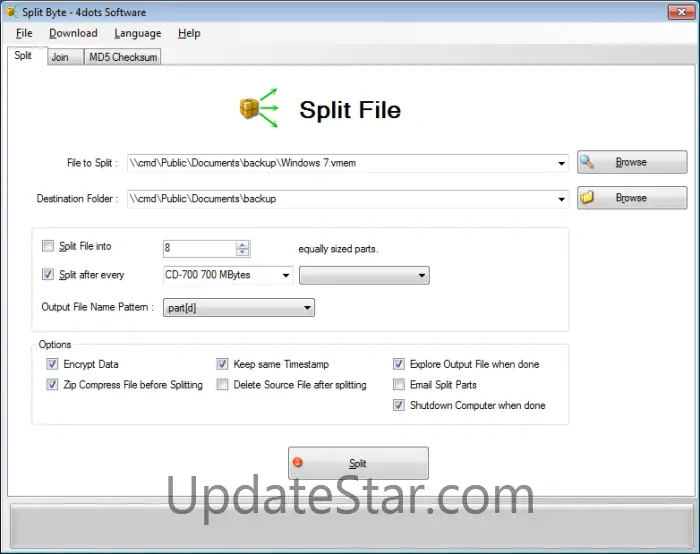
Task: Expand the Destination Folder dropdown arrow
Action: [562, 199]
